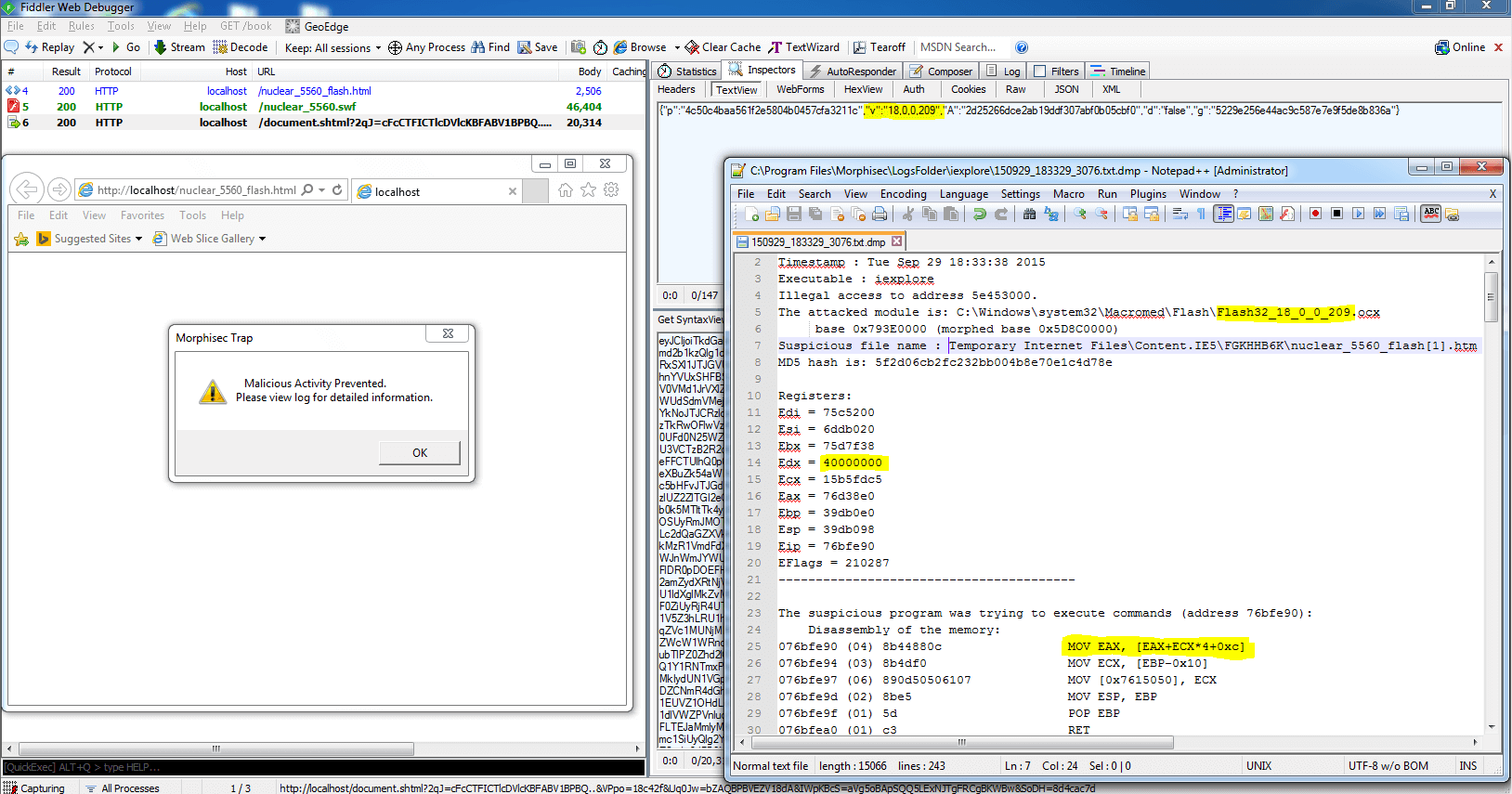Open Fiddler Rules menu
The height and width of the screenshot is (794, 1512).
click(x=82, y=26)
